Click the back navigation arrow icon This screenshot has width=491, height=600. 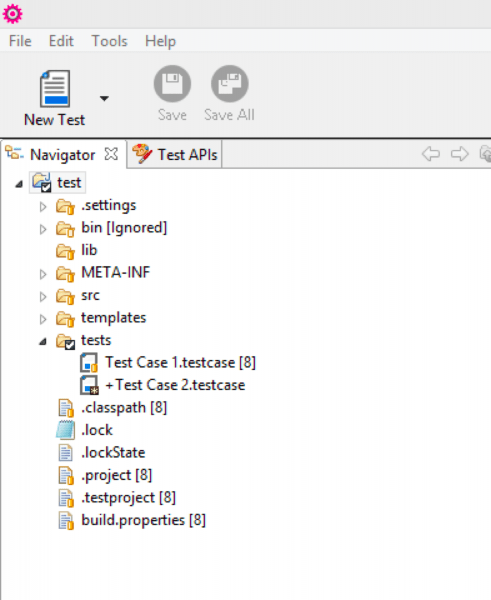[431, 154]
